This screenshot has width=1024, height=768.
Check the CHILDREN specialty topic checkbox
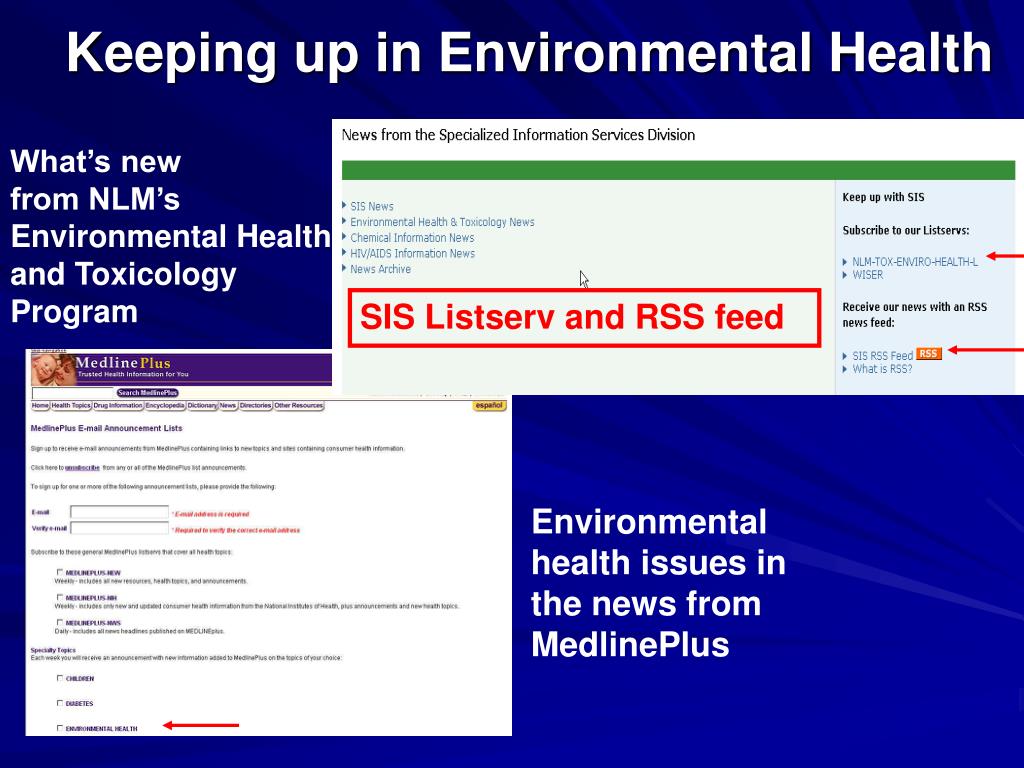[60, 678]
